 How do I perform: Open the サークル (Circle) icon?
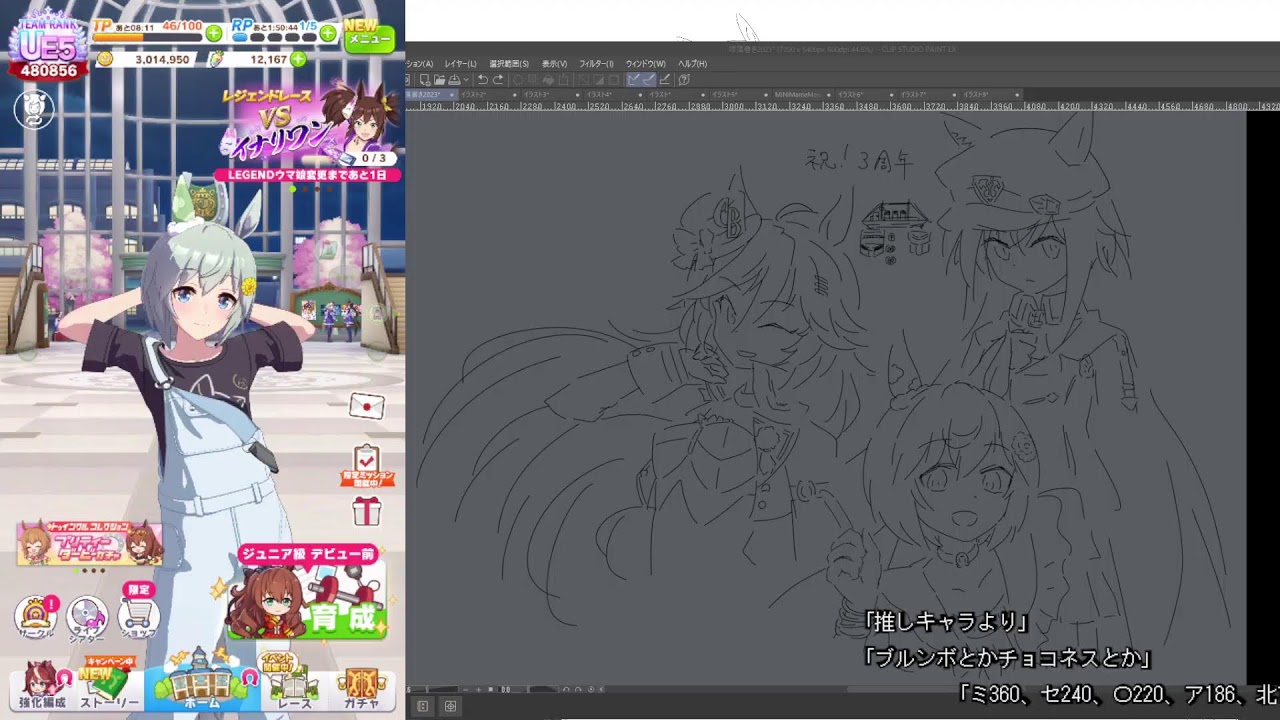coord(36,616)
